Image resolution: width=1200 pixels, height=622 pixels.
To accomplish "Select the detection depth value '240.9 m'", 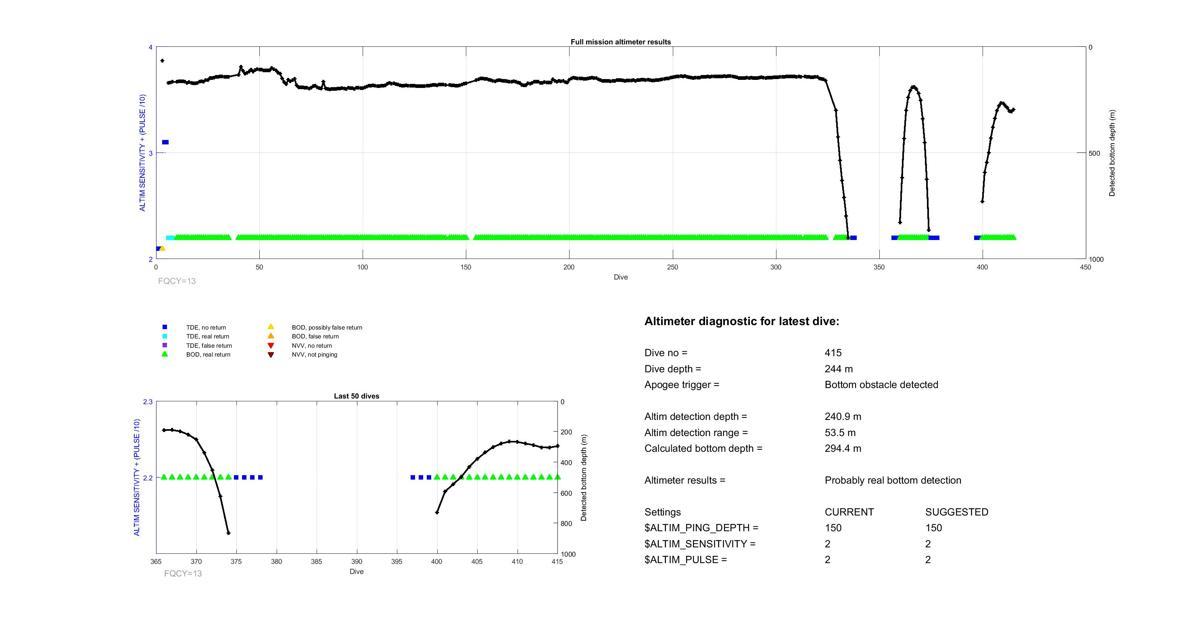I will pyautogui.click(x=843, y=417).
